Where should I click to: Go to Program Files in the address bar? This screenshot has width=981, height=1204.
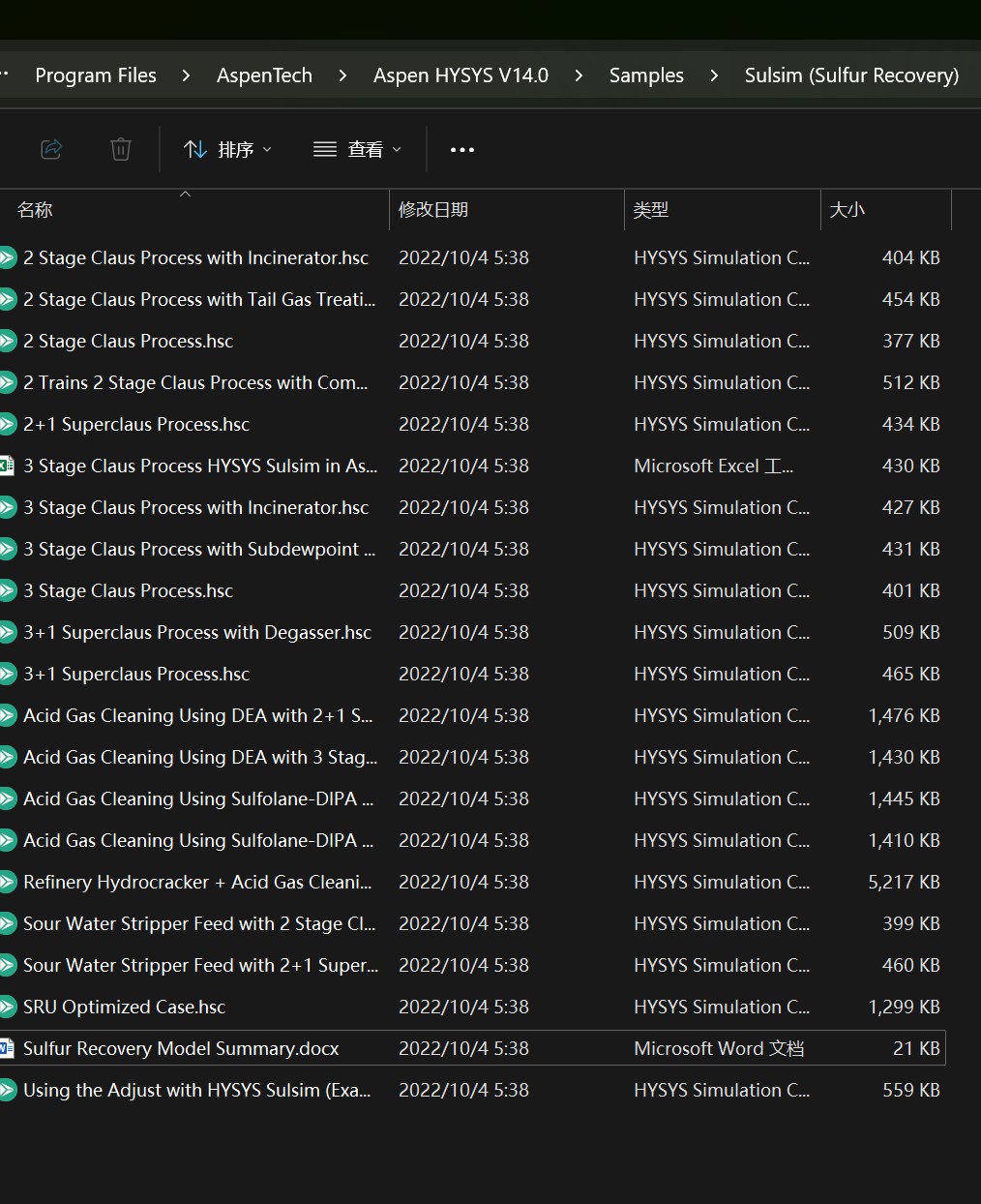pyautogui.click(x=96, y=75)
